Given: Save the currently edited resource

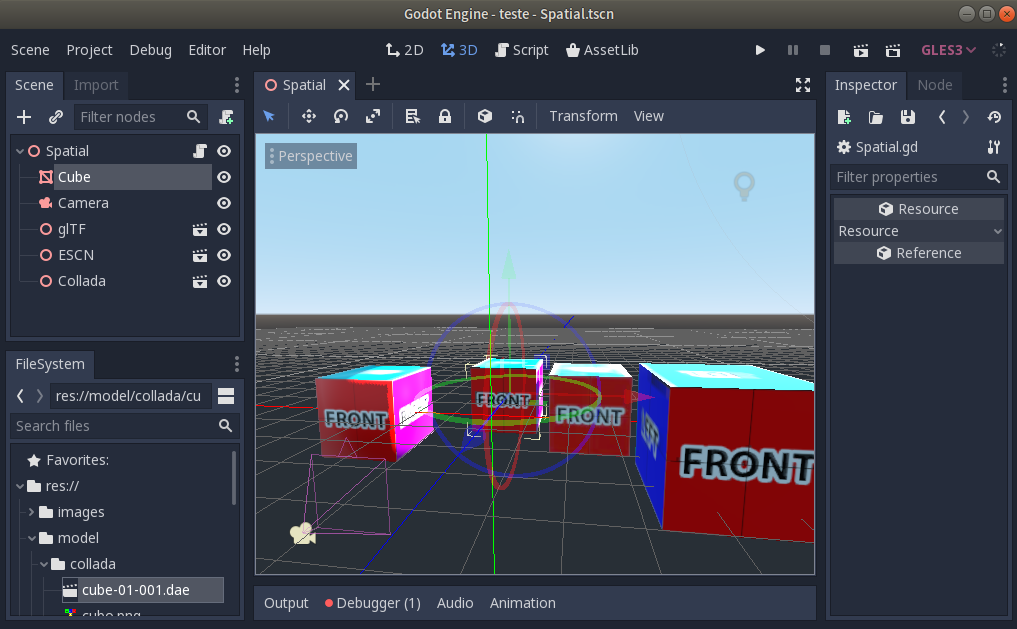Looking at the screenshot, I should click(x=908, y=117).
